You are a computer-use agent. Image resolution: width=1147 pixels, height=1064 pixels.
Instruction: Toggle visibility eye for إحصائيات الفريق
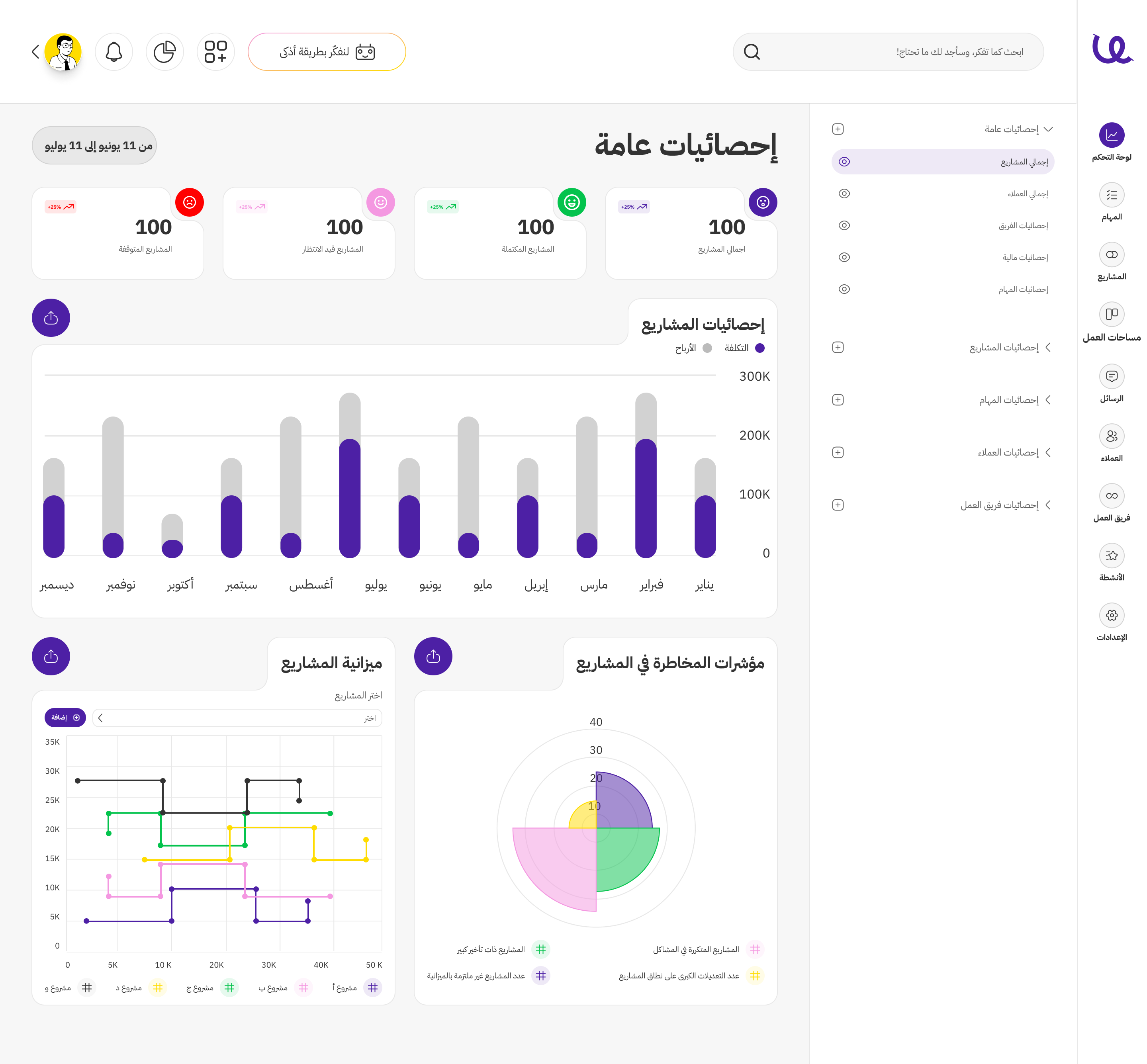844,225
